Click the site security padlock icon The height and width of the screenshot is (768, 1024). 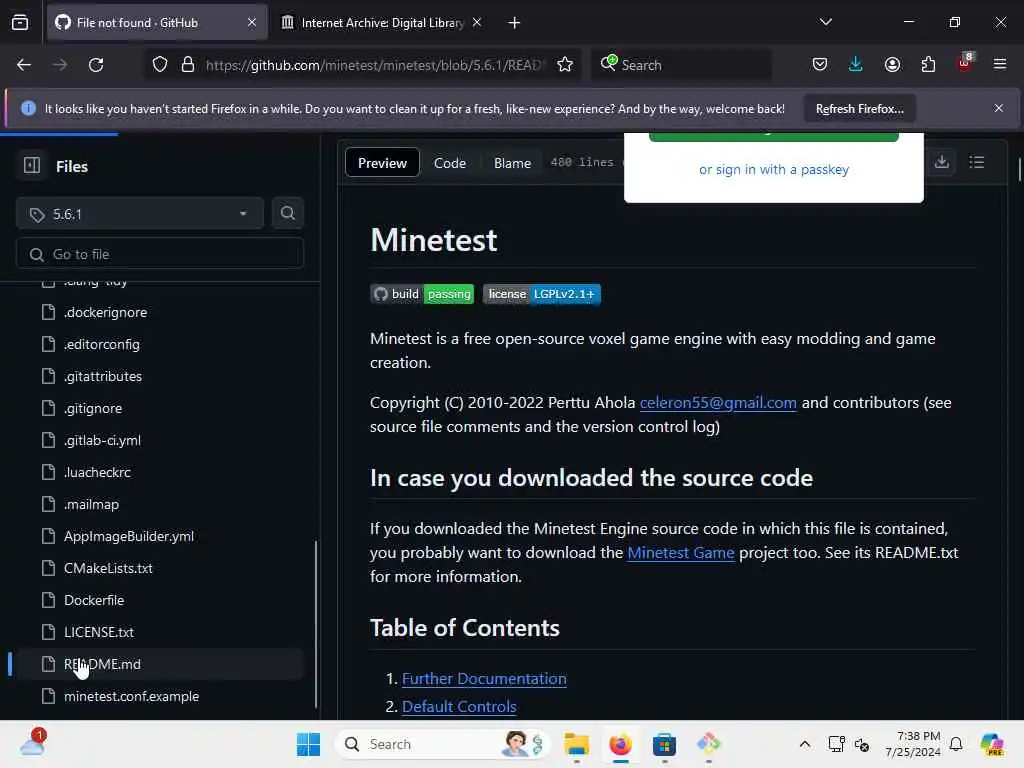188,65
